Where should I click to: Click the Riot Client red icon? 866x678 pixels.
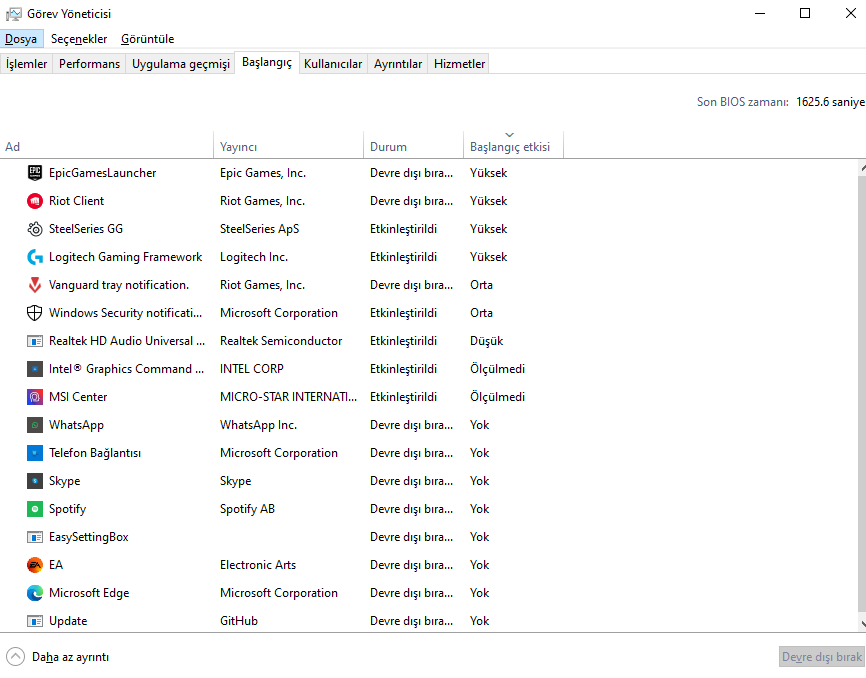tap(35, 201)
